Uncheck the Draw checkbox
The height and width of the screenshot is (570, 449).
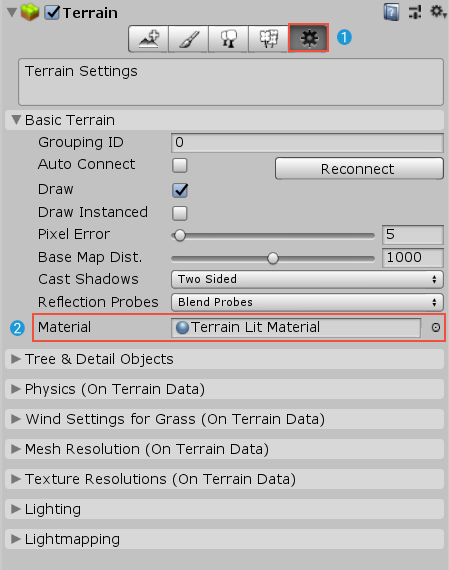point(180,190)
